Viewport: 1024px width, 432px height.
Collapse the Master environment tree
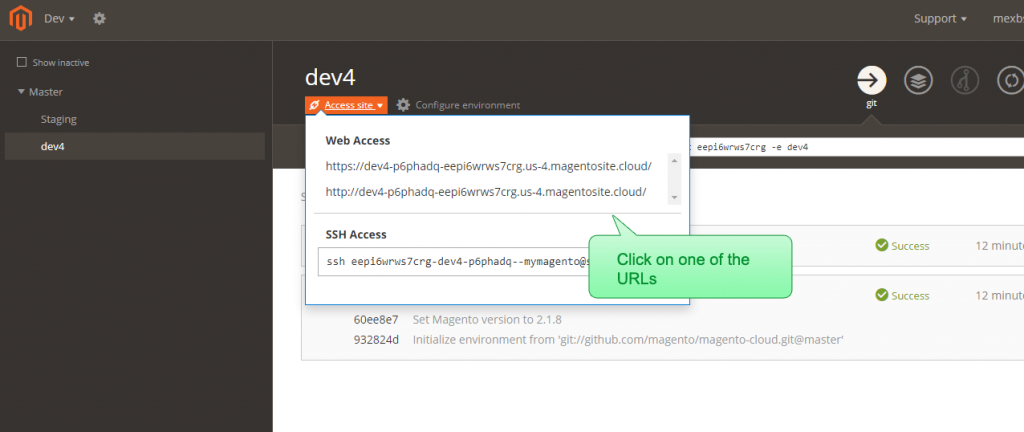click(x=21, y=92)
